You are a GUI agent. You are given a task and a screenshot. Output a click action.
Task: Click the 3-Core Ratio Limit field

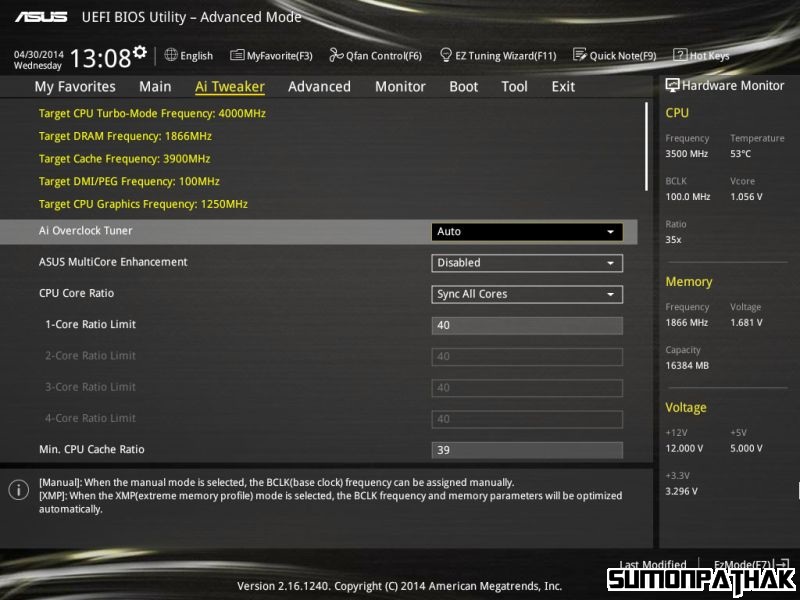527,388
